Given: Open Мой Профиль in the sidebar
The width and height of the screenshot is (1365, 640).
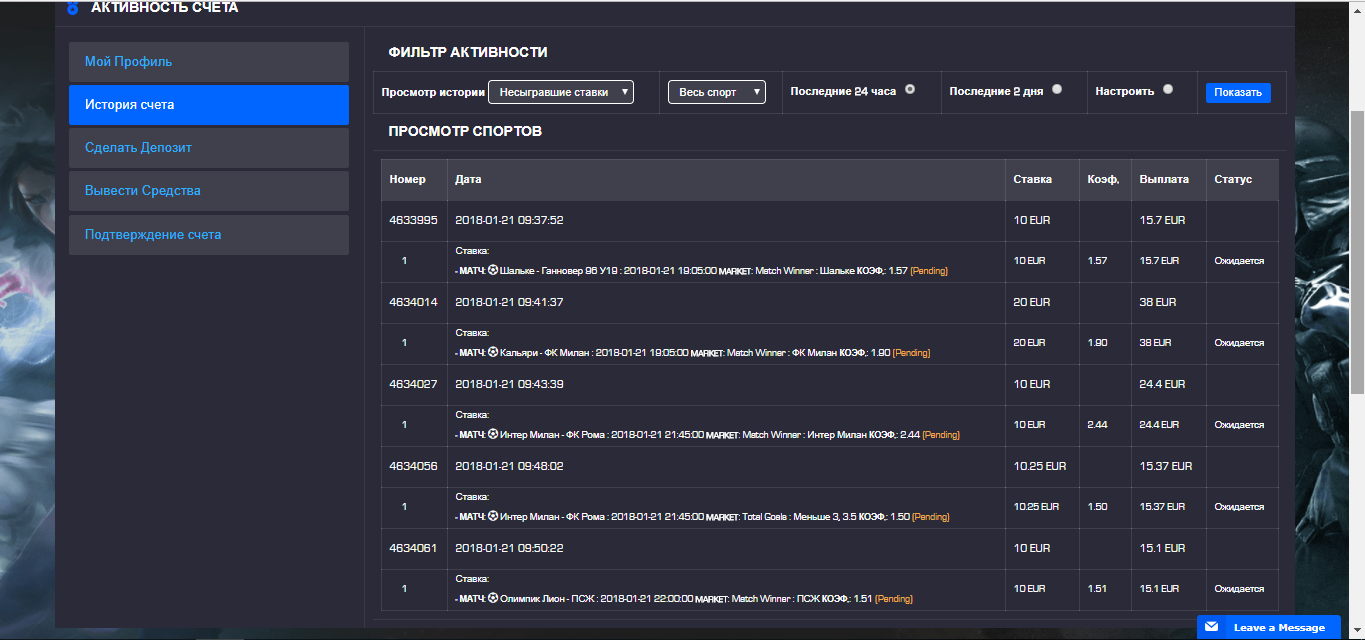Looking at the screenshot, I should (x=209, y=62).
